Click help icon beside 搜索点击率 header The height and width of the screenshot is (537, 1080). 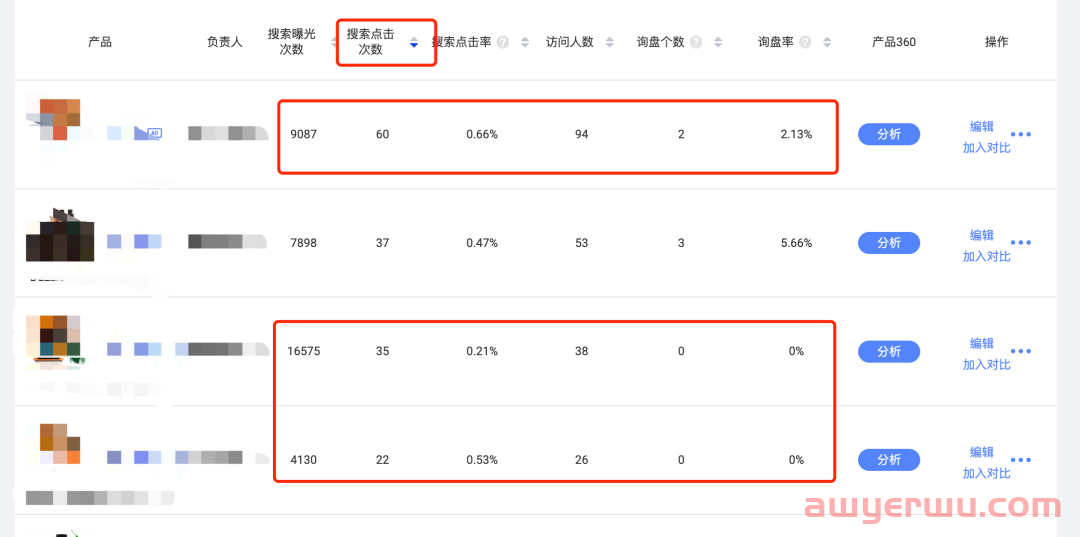(x=503, y=42)
